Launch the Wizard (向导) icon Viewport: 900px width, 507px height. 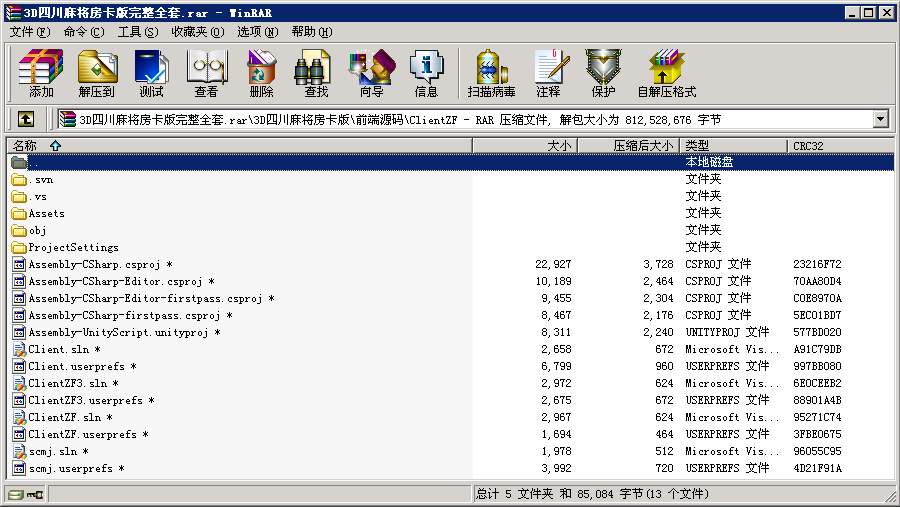(x=371, y=73)
